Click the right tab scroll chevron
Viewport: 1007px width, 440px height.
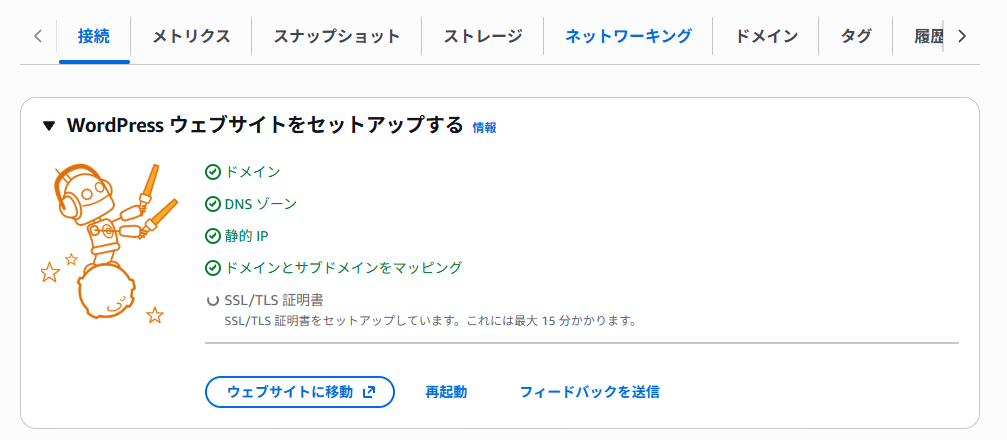coord(961,37)
